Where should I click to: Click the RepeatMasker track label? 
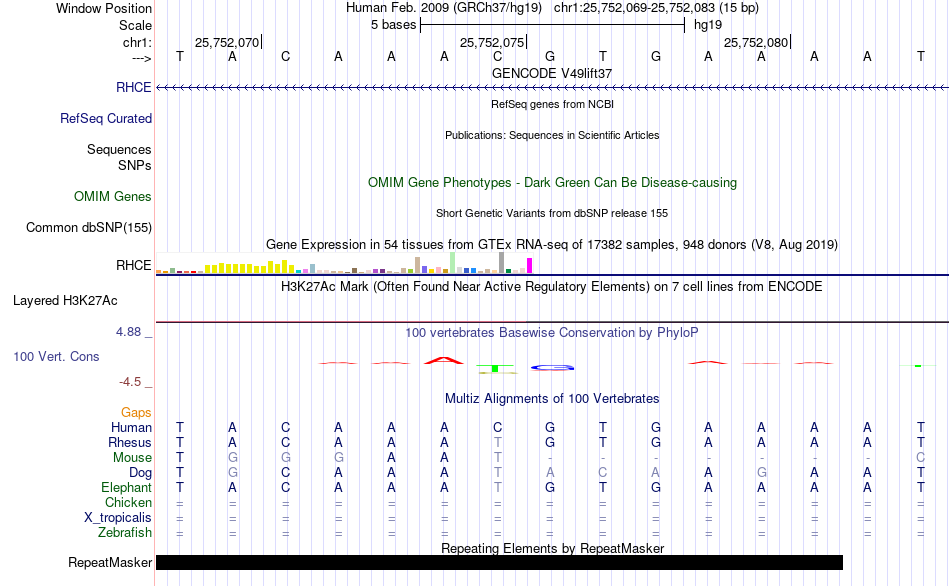pos(110,562)
